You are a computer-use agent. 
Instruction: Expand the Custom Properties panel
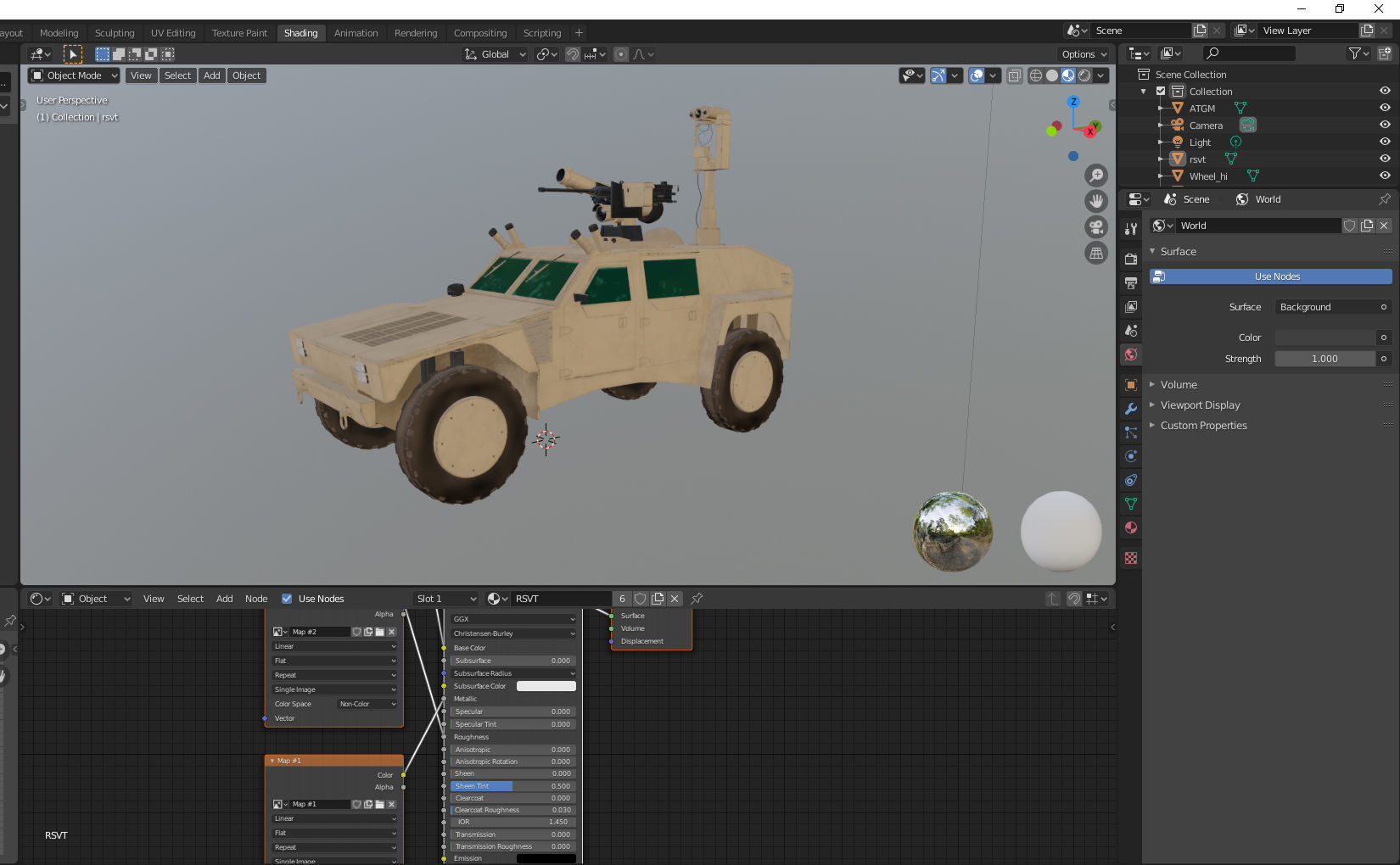pyautogui.click(x=1203, y=426)
